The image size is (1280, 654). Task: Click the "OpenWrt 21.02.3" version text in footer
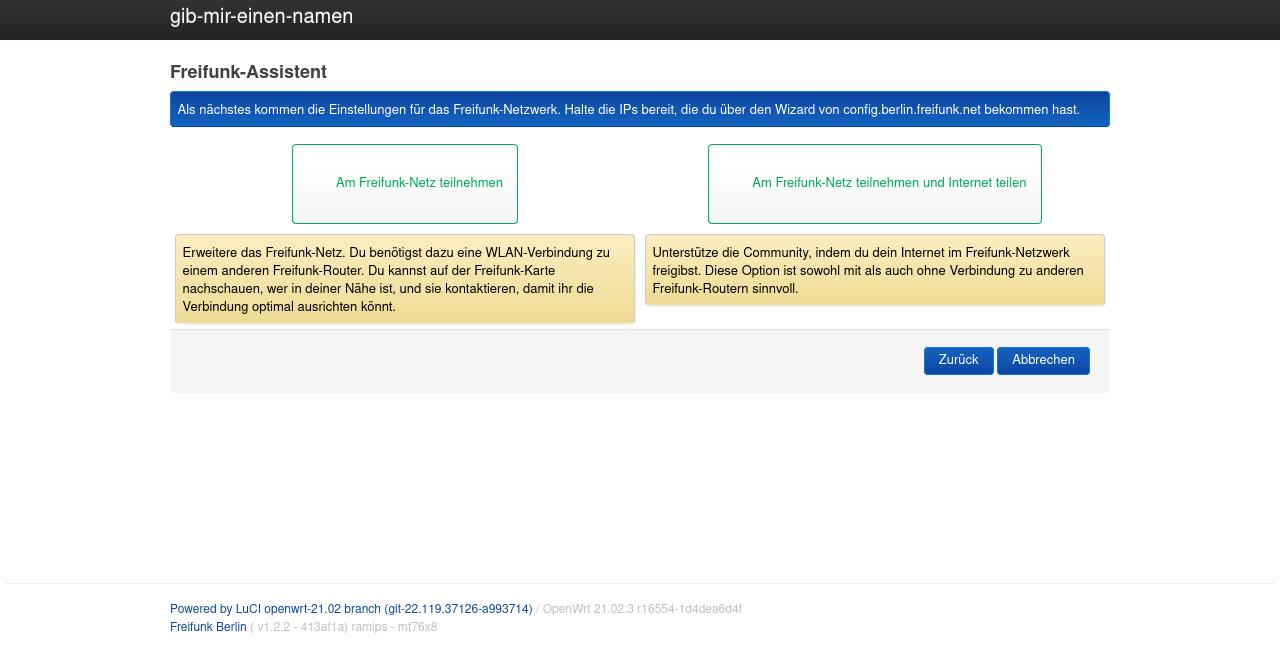(x=588, y=609)
